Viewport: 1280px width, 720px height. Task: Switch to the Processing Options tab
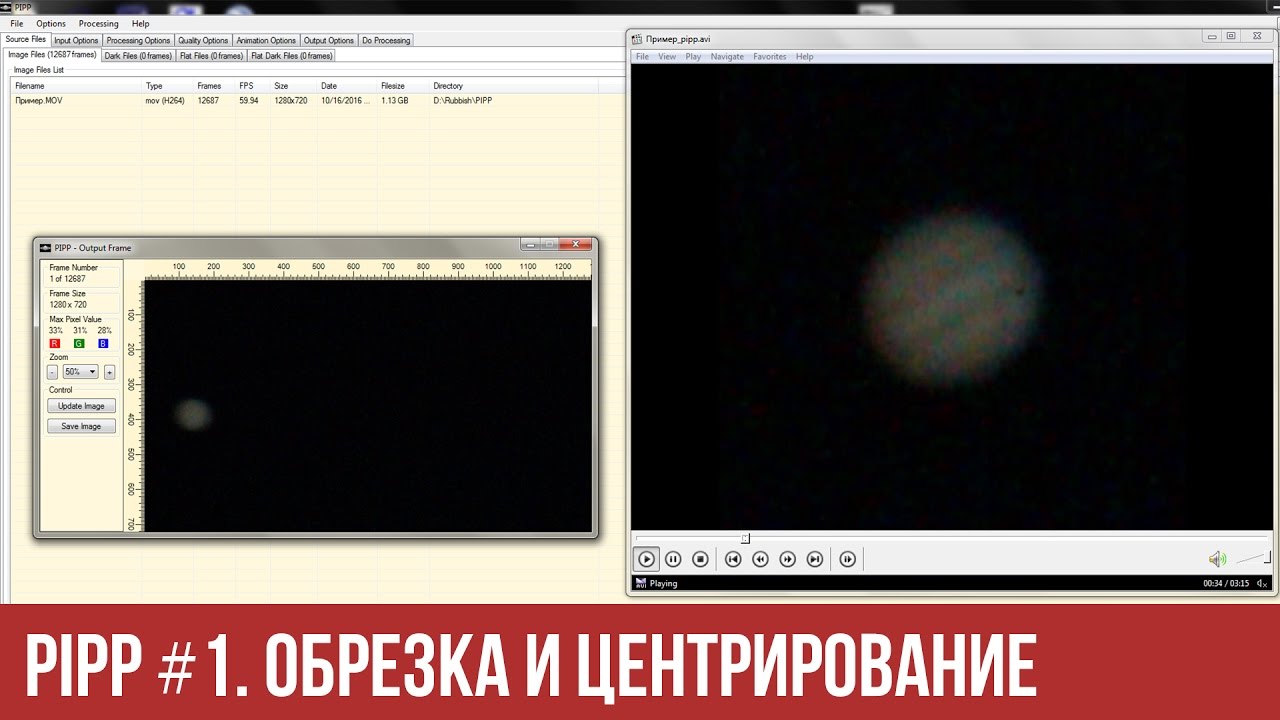click(x=138, y=41)
